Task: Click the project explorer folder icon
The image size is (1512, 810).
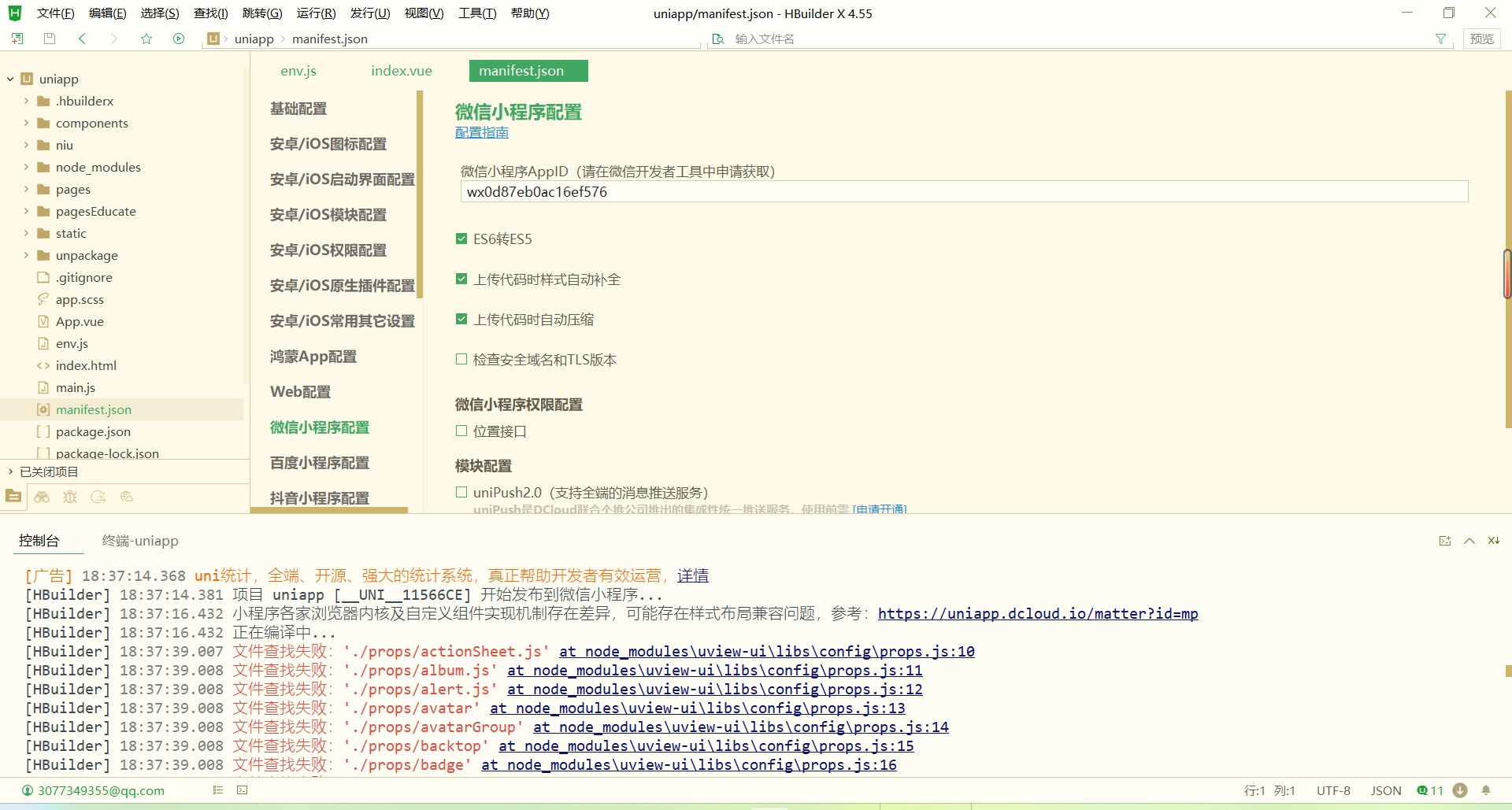Action: pos(13,497)
